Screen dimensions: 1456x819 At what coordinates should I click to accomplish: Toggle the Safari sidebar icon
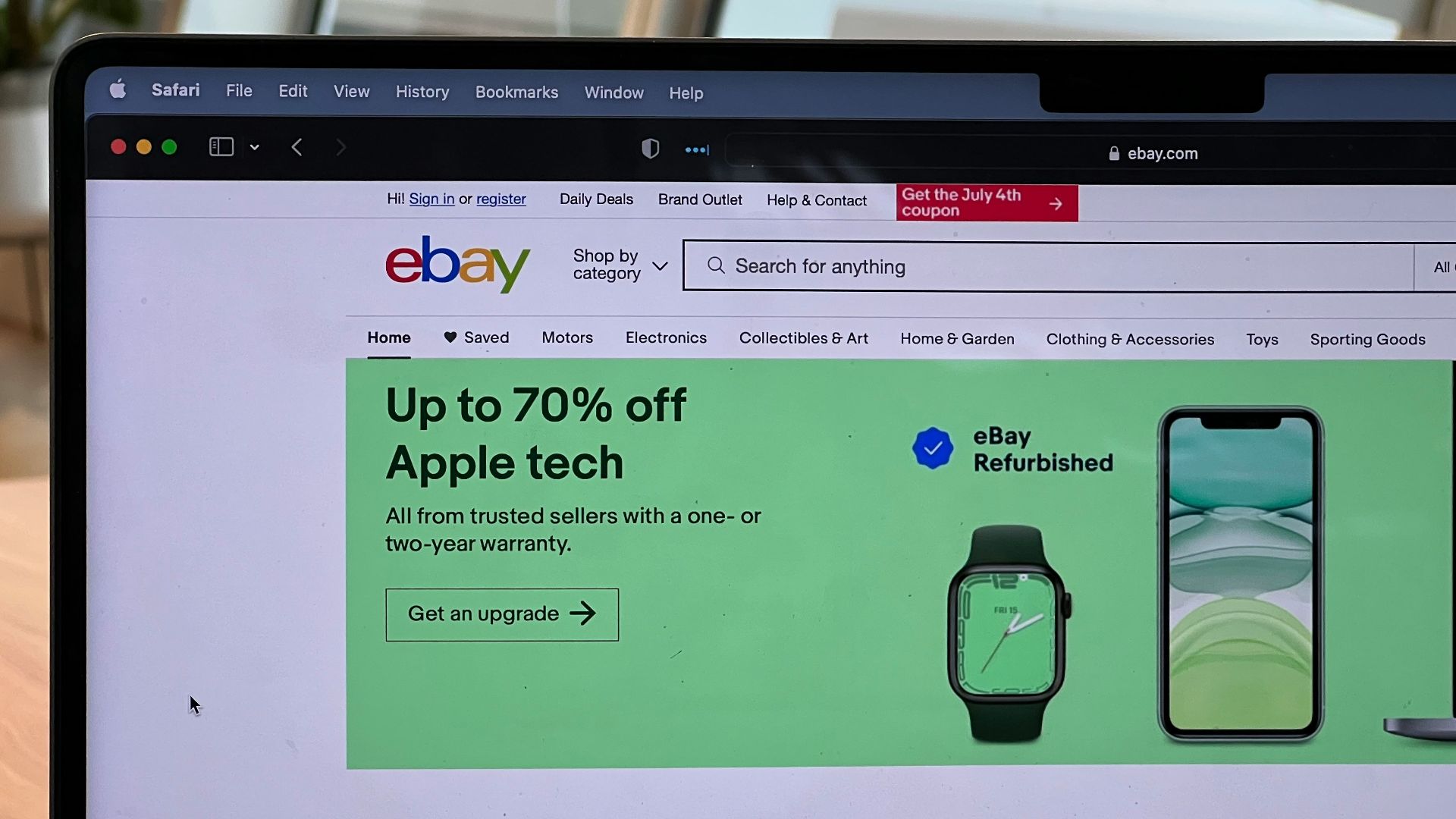[221, 146]
